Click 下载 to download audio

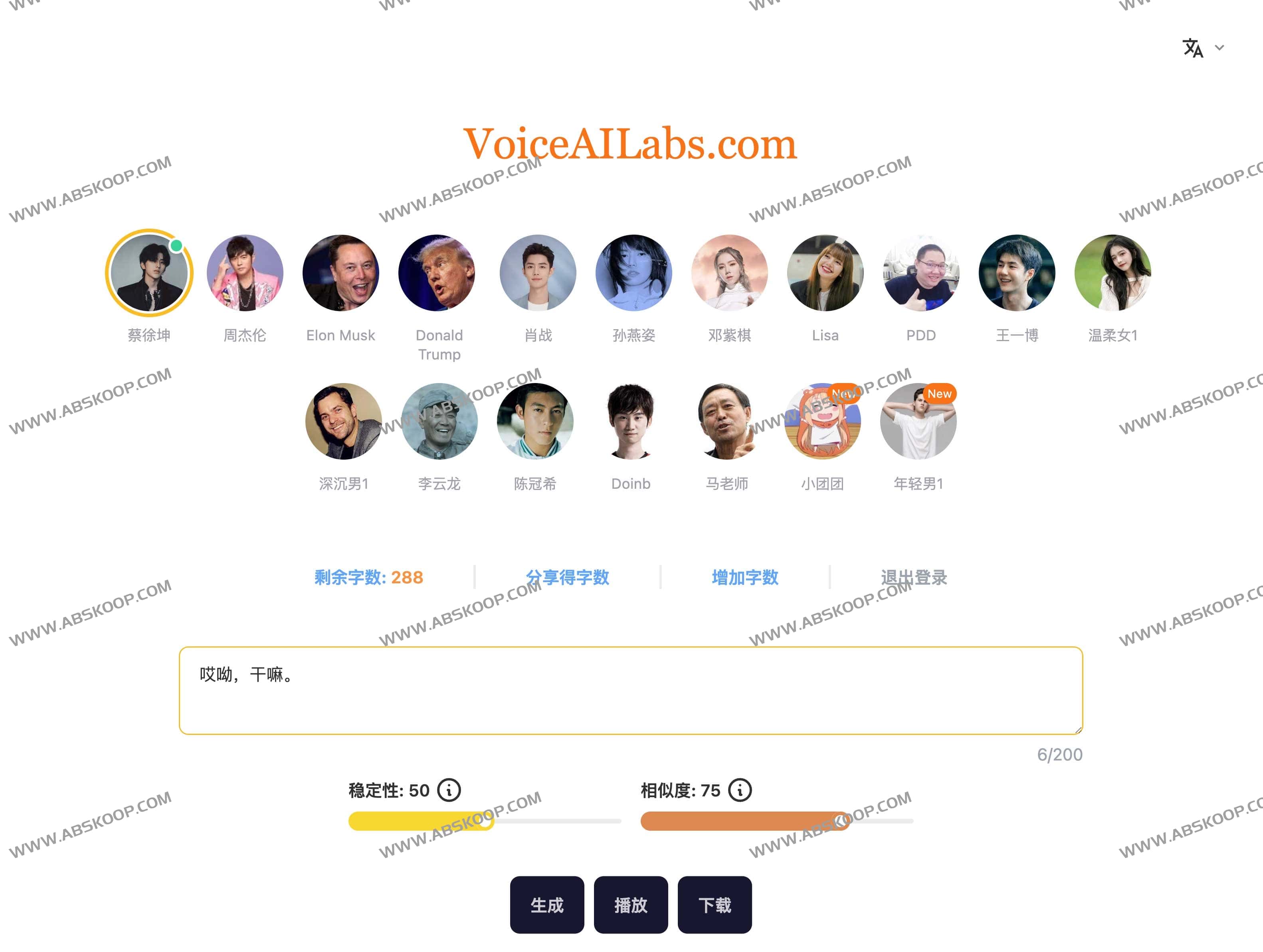click(x=717, y=905)
